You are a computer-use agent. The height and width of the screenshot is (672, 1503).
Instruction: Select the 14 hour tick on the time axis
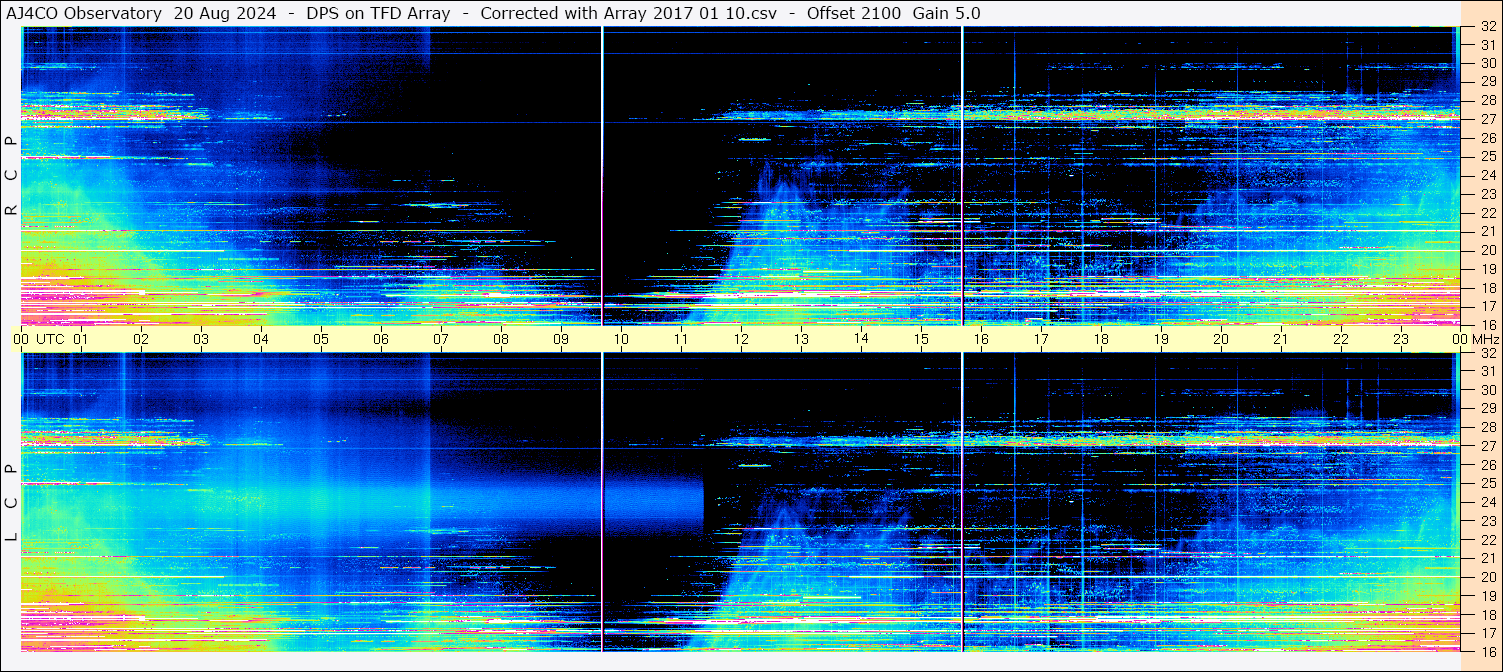click(x=861, y=338)
